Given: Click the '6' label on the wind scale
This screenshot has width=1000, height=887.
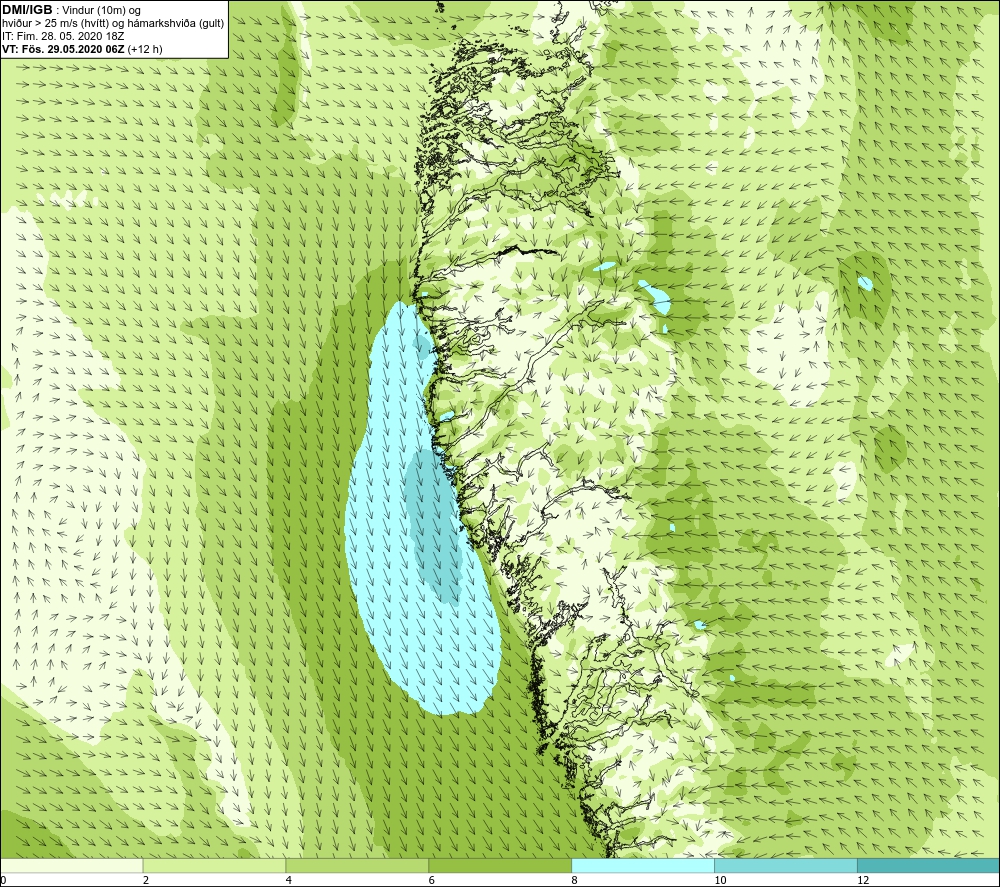Looking at the screenshot, I should (432, 881).
